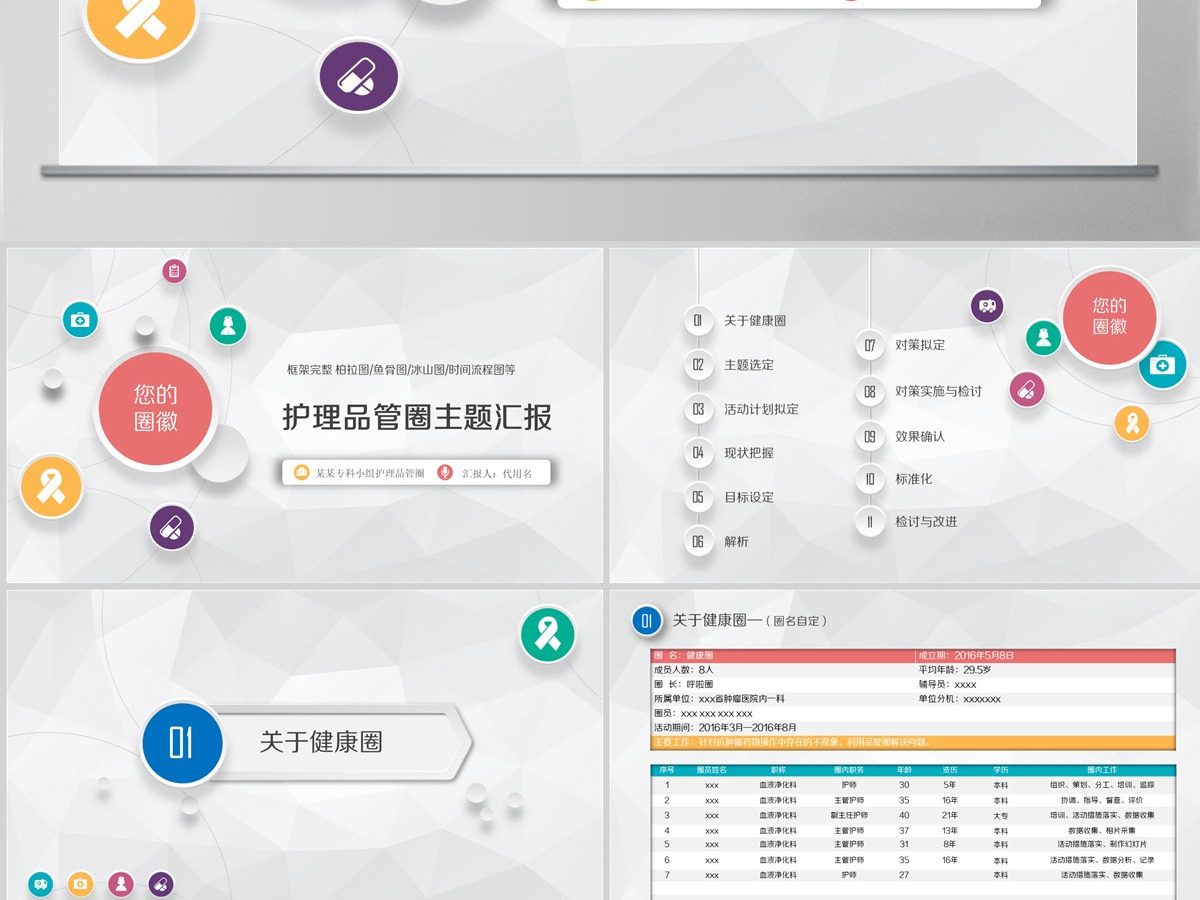Image resolution: width=1200 pixels, height=900 pixels.
Task: Click the 副主任护师 cell in row 3
Action: [x=849, y=815]
